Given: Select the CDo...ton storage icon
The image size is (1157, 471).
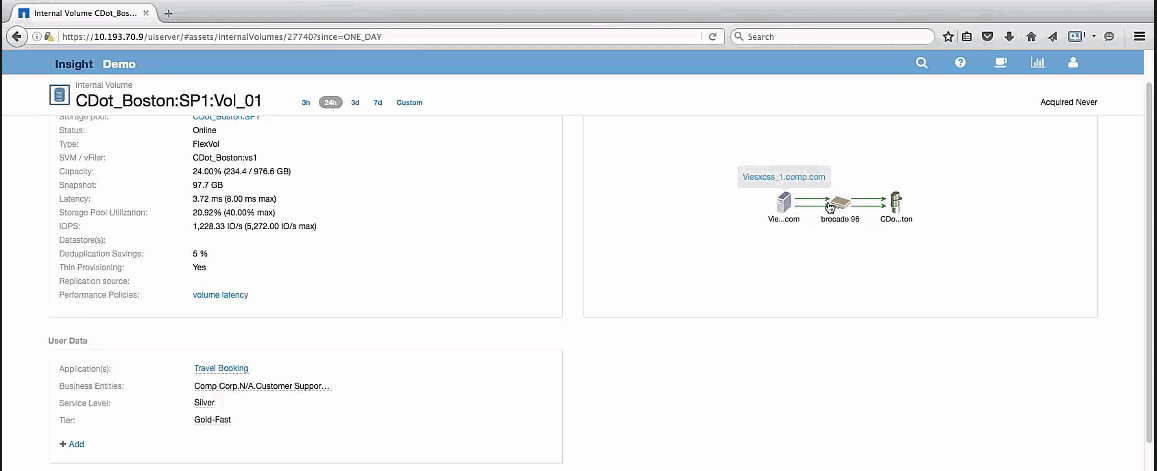Looking at the screenshot, I should click(x=896, y=202).
